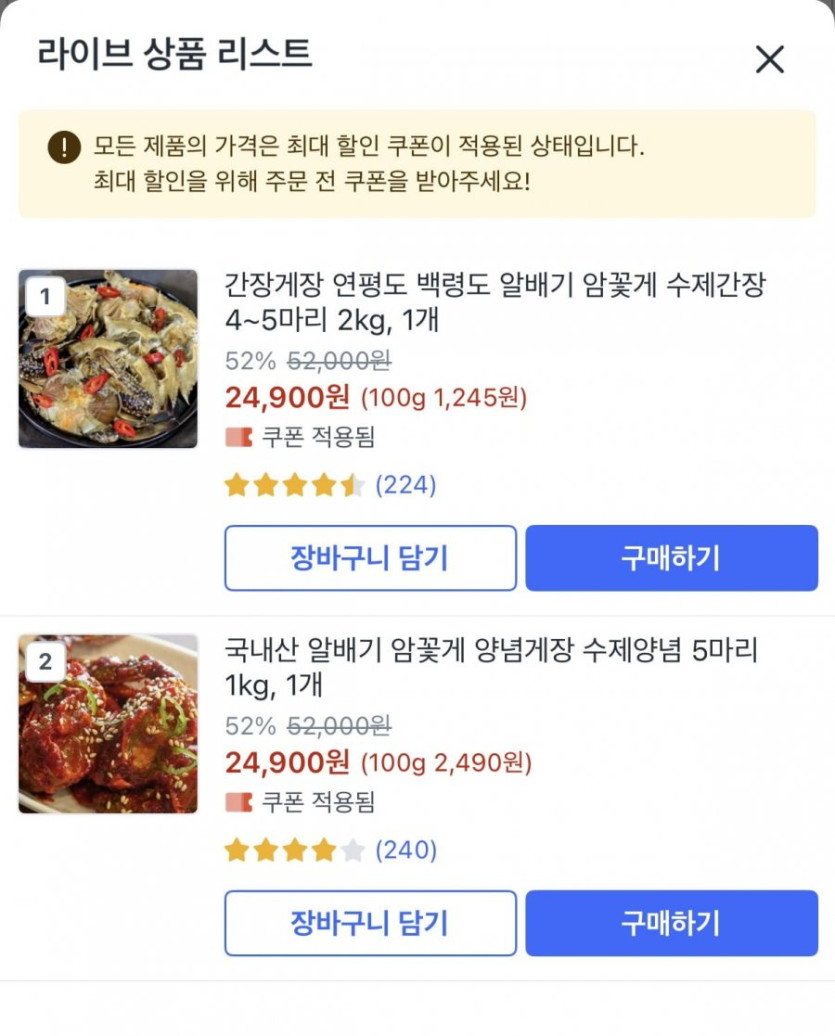The width and height of the screenshot is (835, 1036).
Task: Click star rating of first product
Action: point(294,486)
